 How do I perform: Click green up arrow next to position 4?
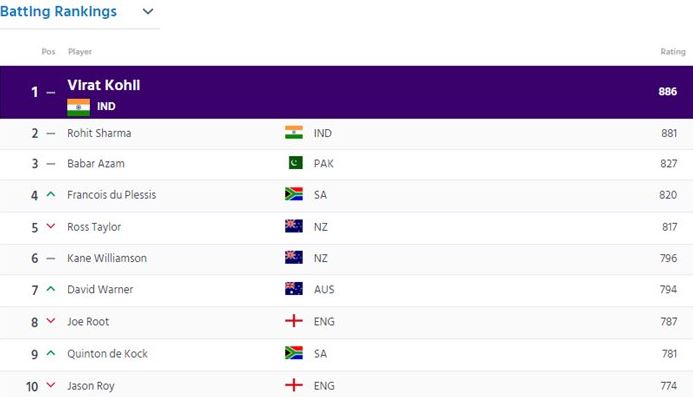pyautogui.click(x=51, y=194)
